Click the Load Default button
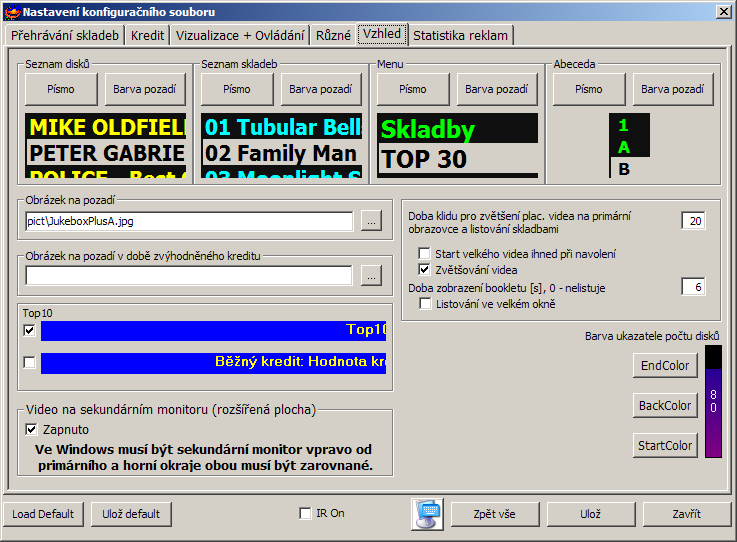The height and width of the screenshot is (542, 737). 43,514
